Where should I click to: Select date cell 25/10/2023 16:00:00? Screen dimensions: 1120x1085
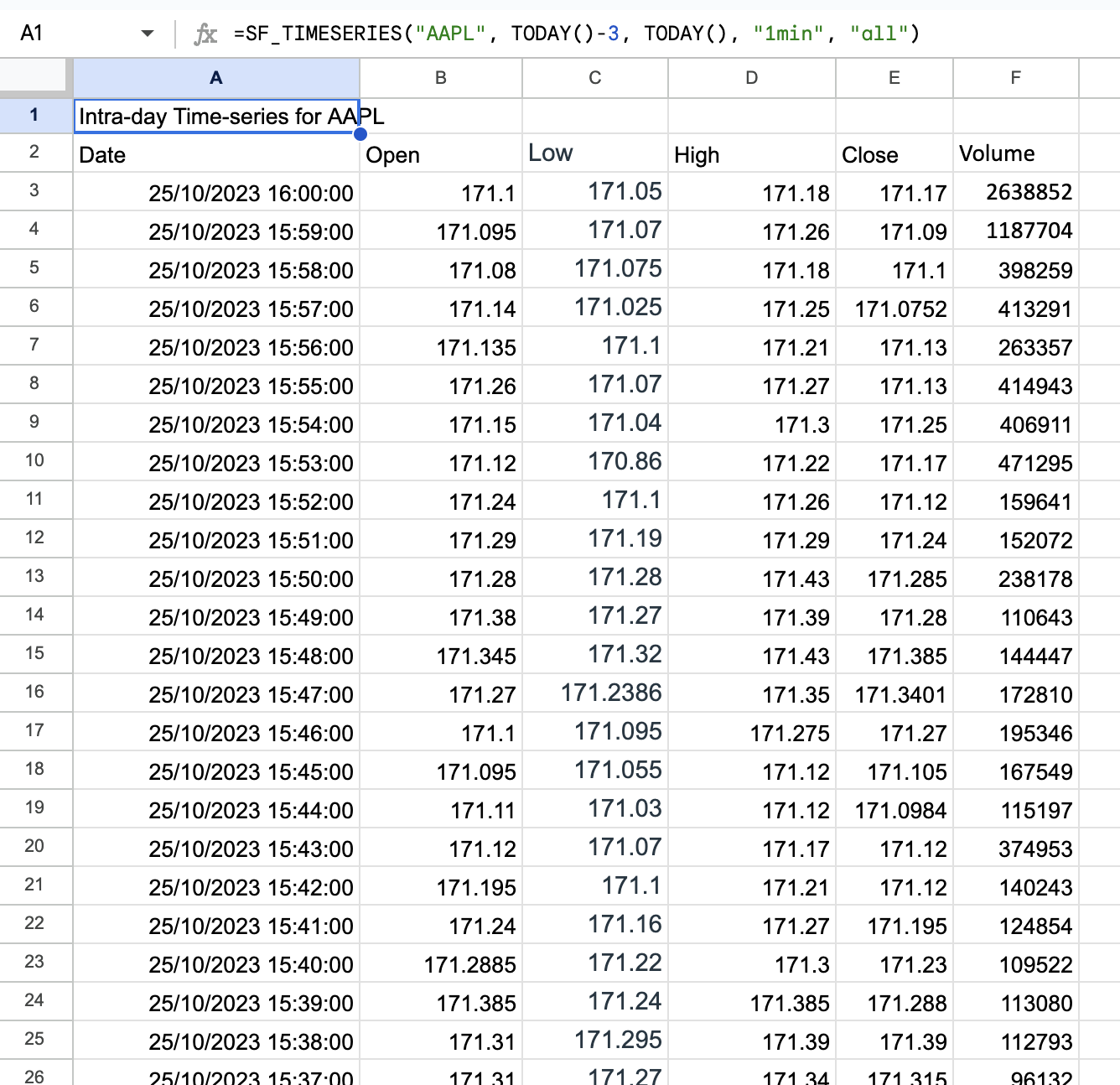(x=216, y=193)
